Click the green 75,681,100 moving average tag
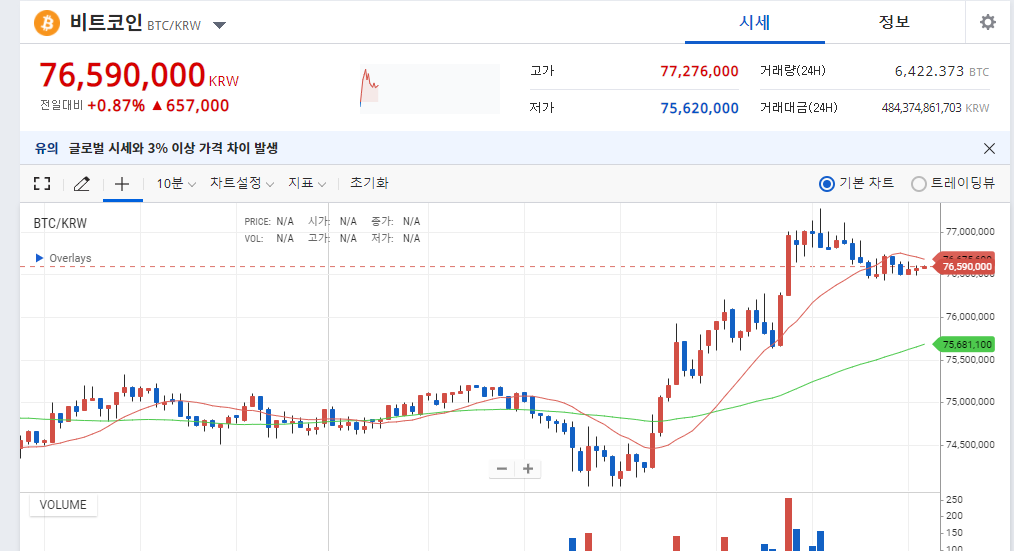Image resolution: width=1014 pixels, height=551 pixels. click(x=964, y=345)
